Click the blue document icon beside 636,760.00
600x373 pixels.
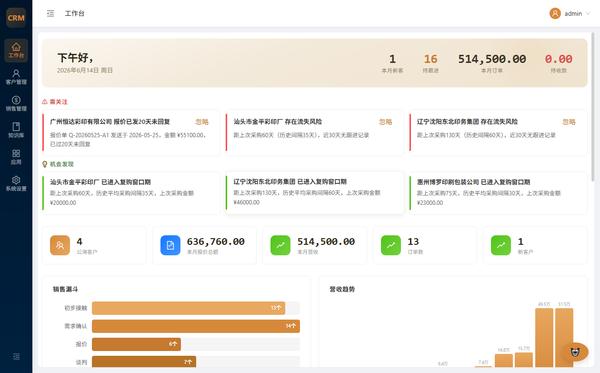coord(170,245)
